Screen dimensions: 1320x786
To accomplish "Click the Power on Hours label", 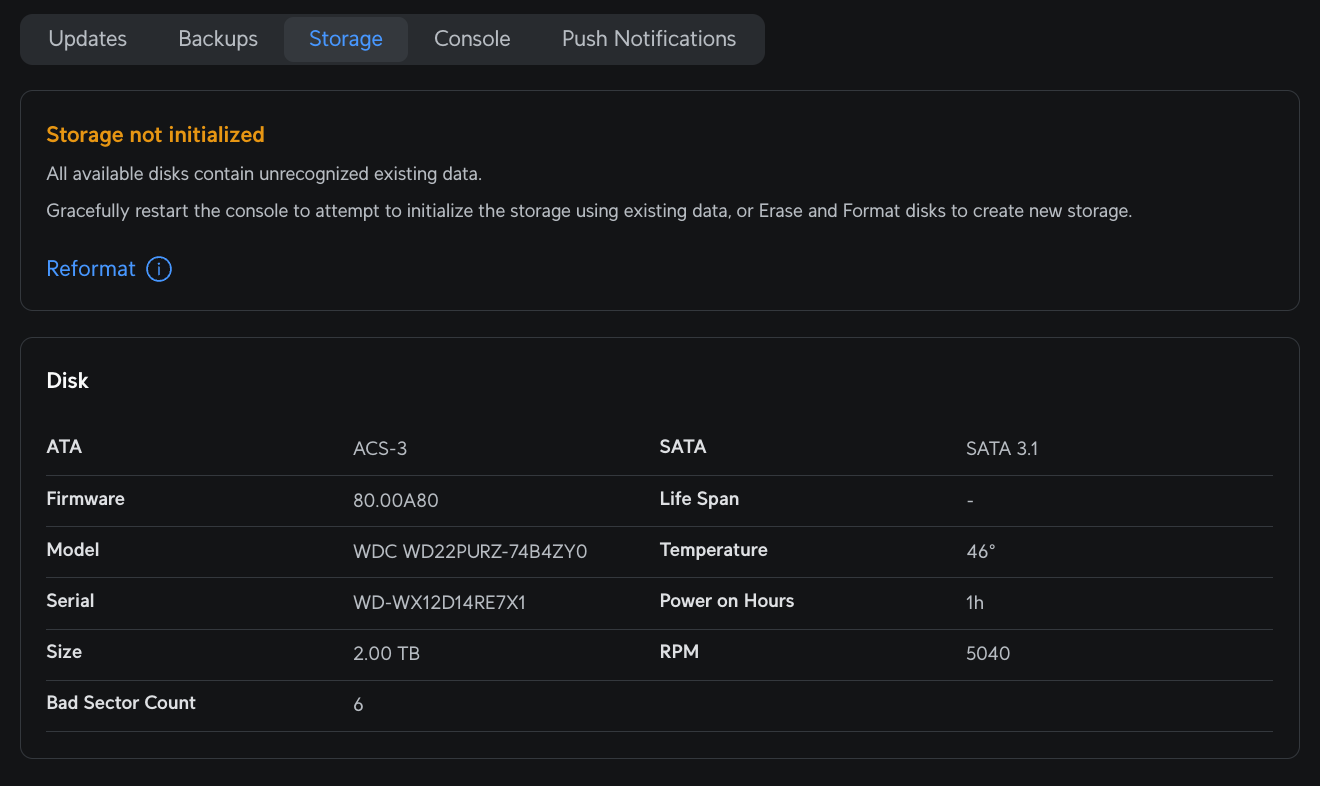I will click(x=727, y=601).
